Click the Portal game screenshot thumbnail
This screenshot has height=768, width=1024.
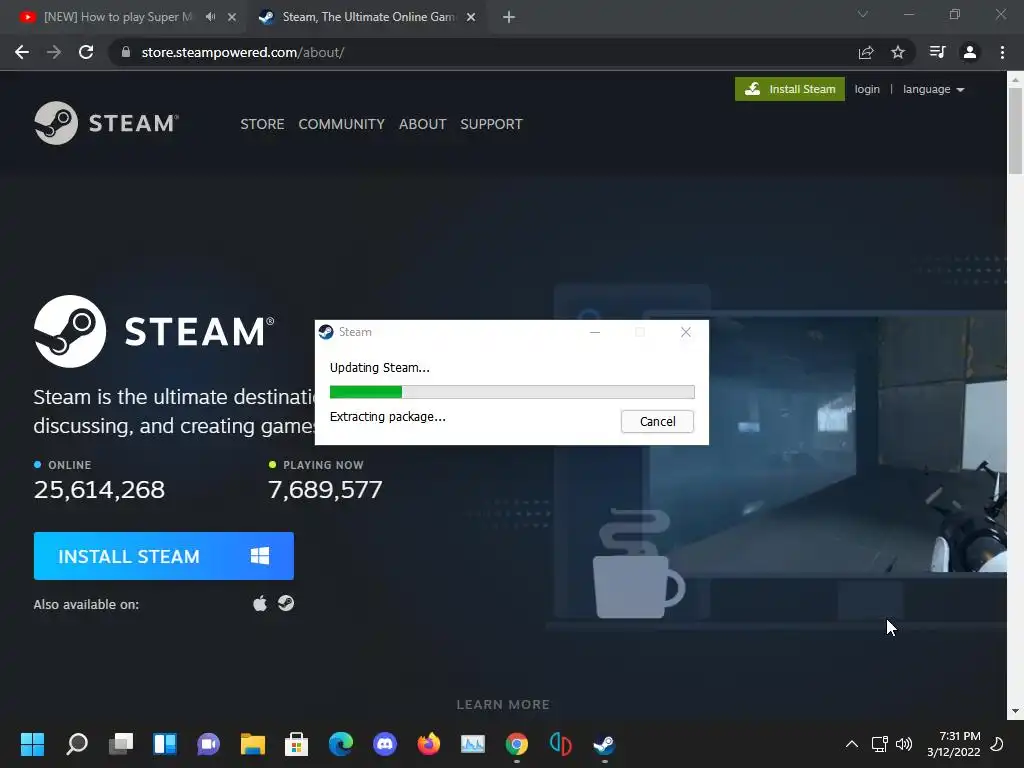pyautogui.click(x=825, y=444)
